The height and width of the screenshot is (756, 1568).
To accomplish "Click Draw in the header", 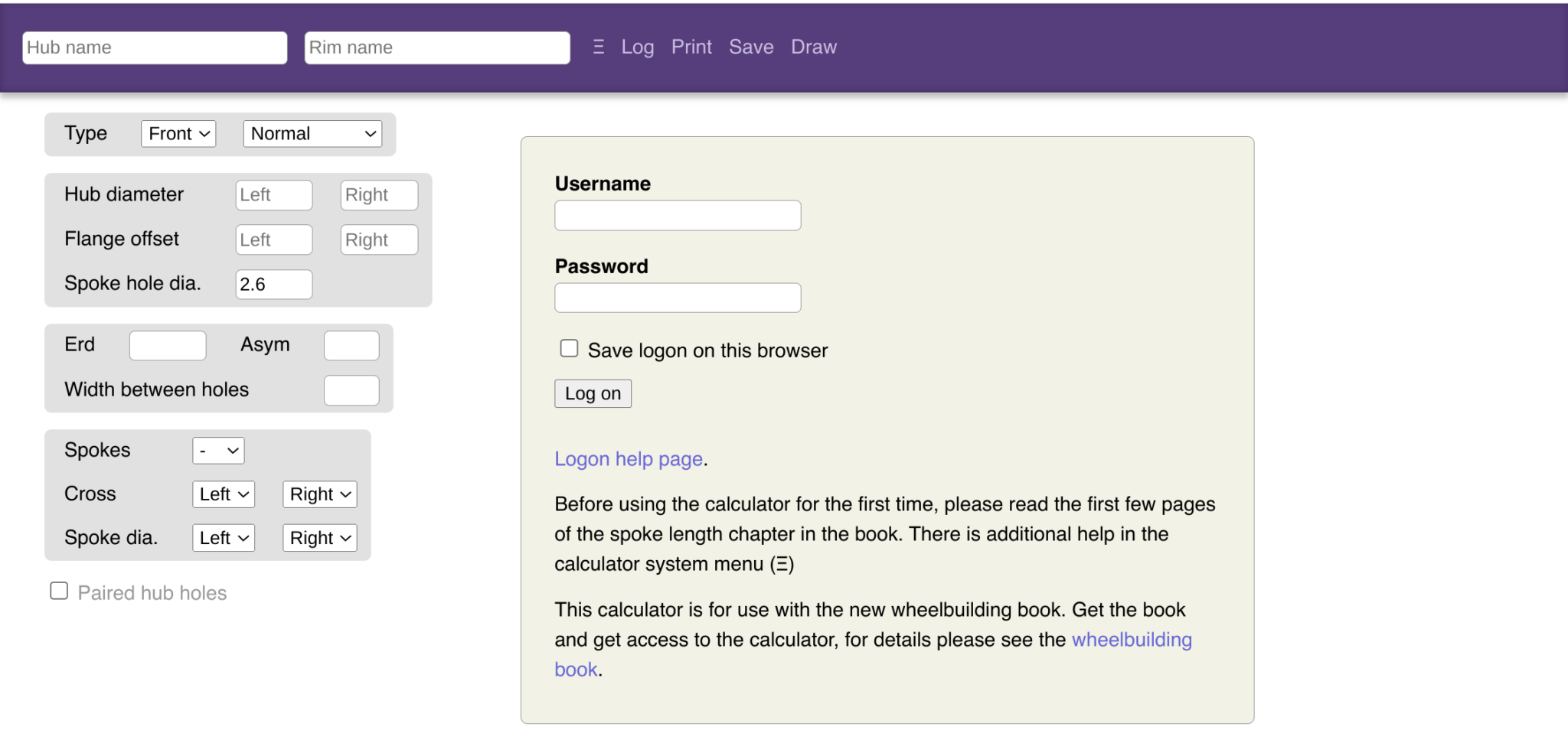I will pyautogui.click(x=814, y=47).
